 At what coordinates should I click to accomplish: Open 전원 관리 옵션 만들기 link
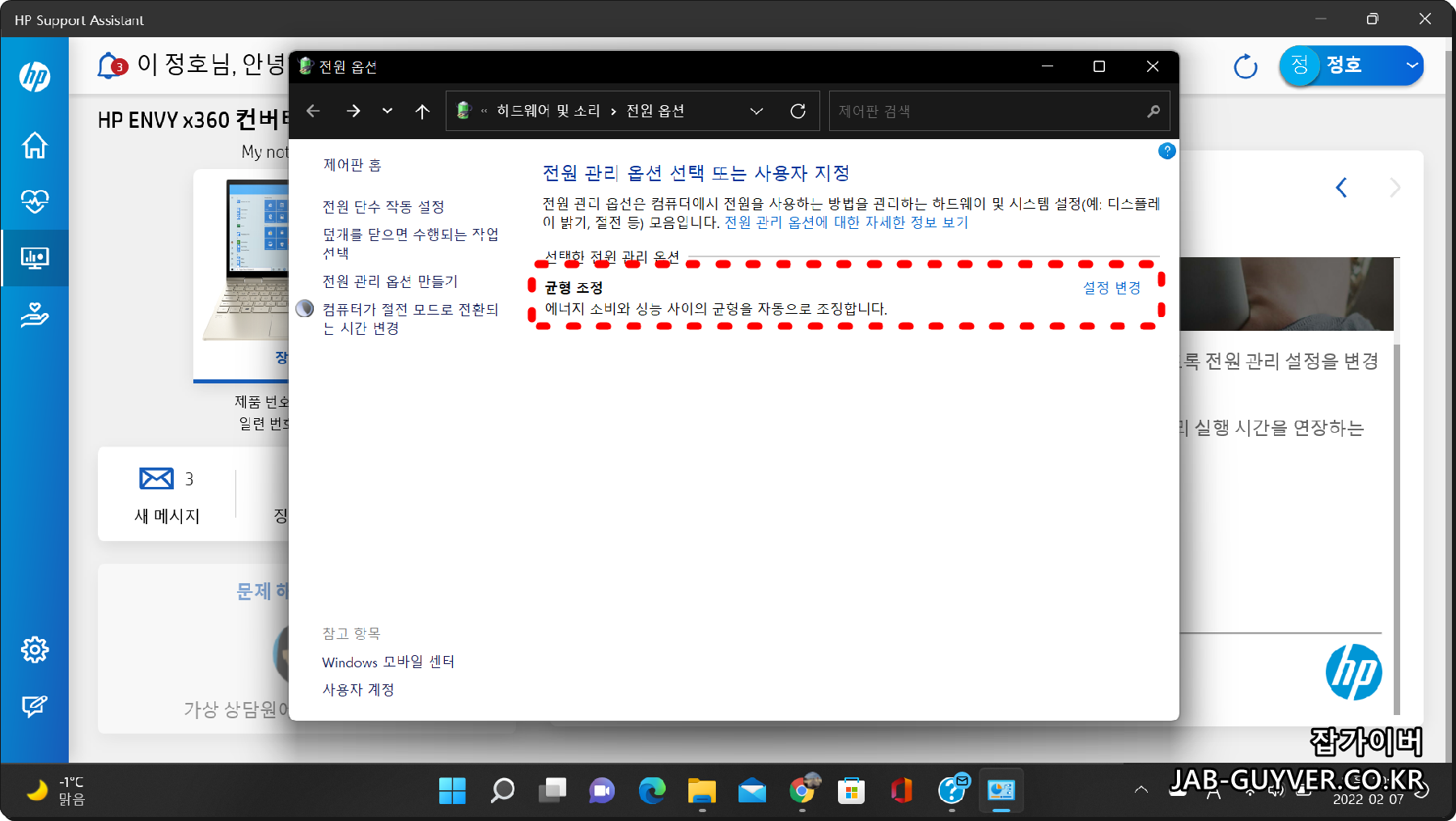(390, 281)
